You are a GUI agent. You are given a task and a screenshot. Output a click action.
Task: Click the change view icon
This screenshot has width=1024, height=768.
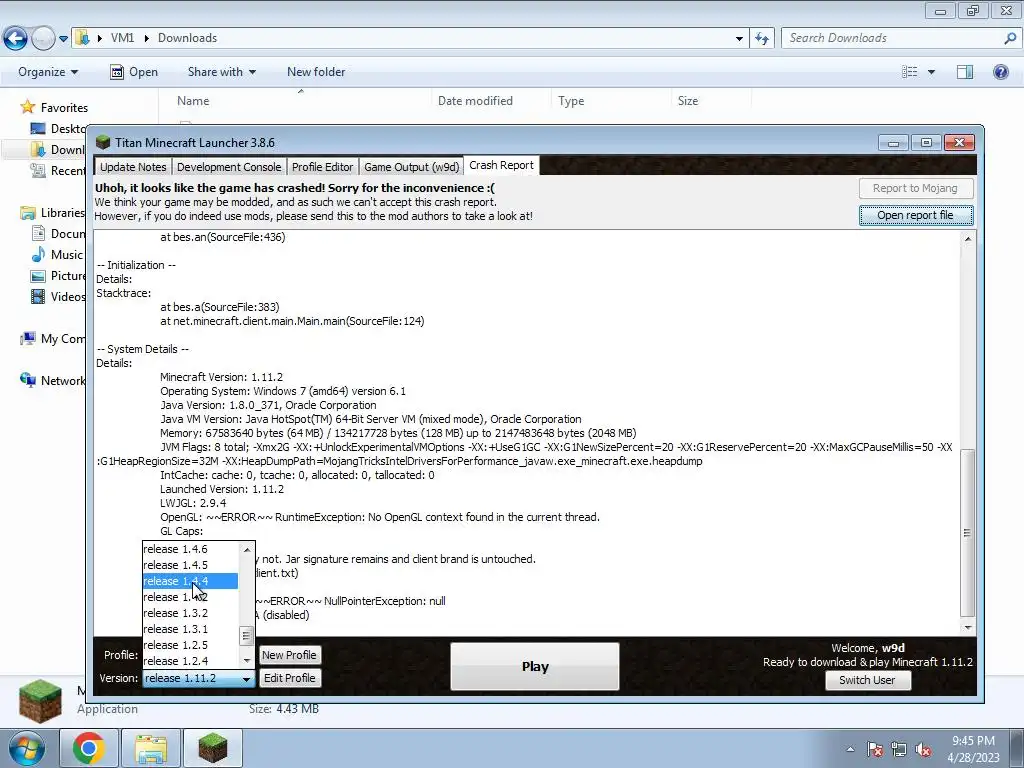(x=910, y=72)
